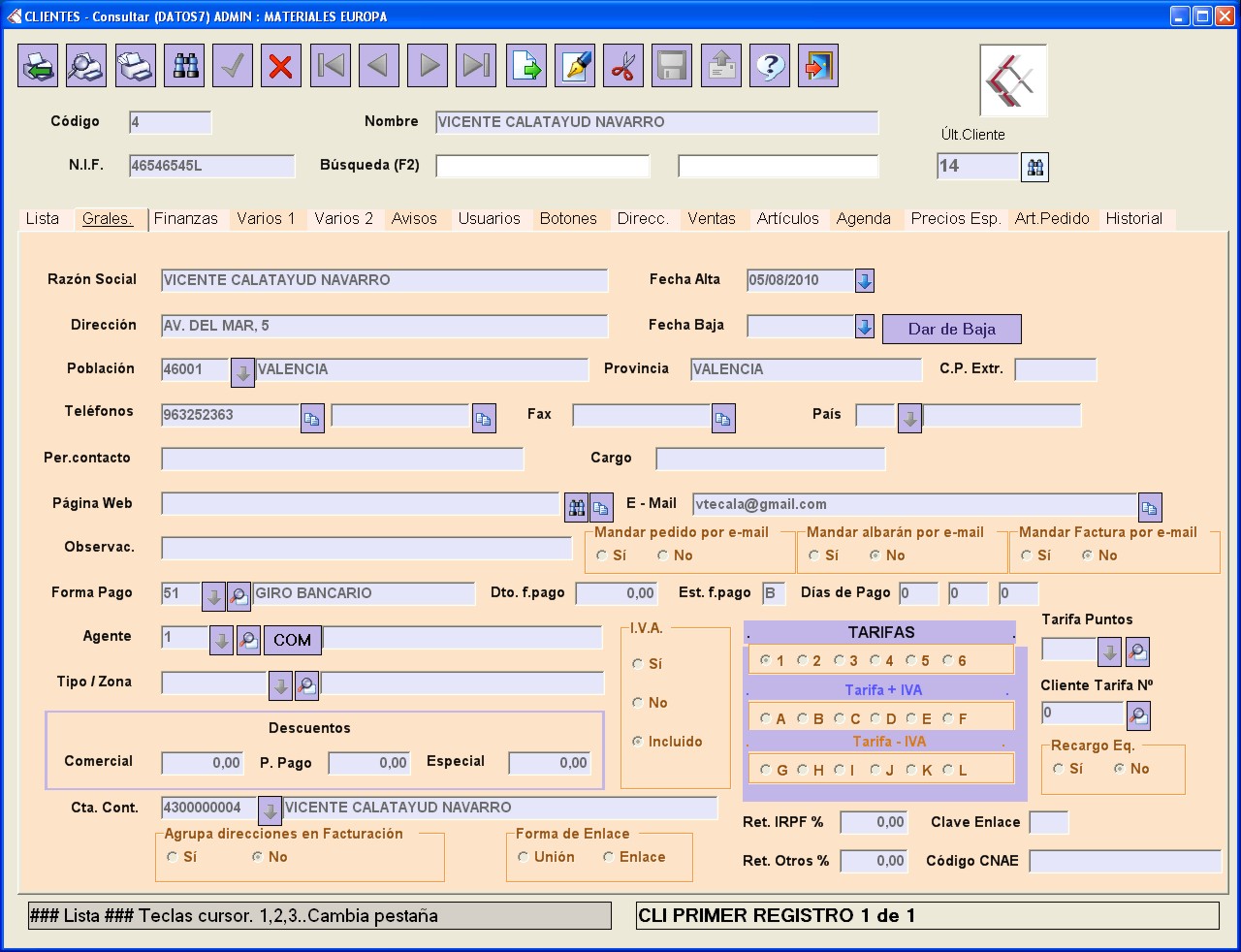Viewport: 1241px width, 952px height.
Task: Click the Observac. input field
Action: tap(366, 548)
